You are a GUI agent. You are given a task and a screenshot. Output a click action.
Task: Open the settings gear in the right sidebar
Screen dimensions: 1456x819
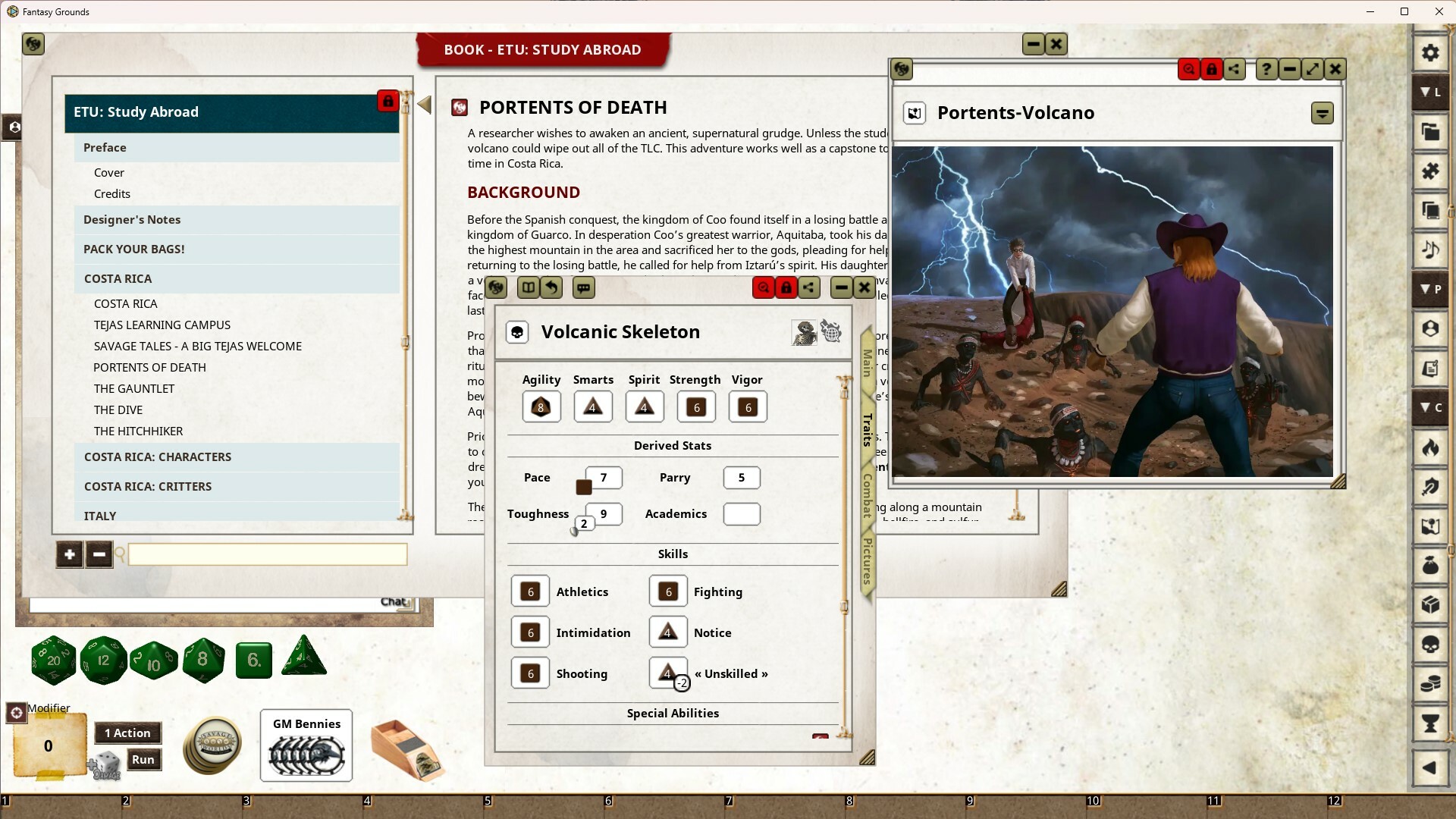1430,53
